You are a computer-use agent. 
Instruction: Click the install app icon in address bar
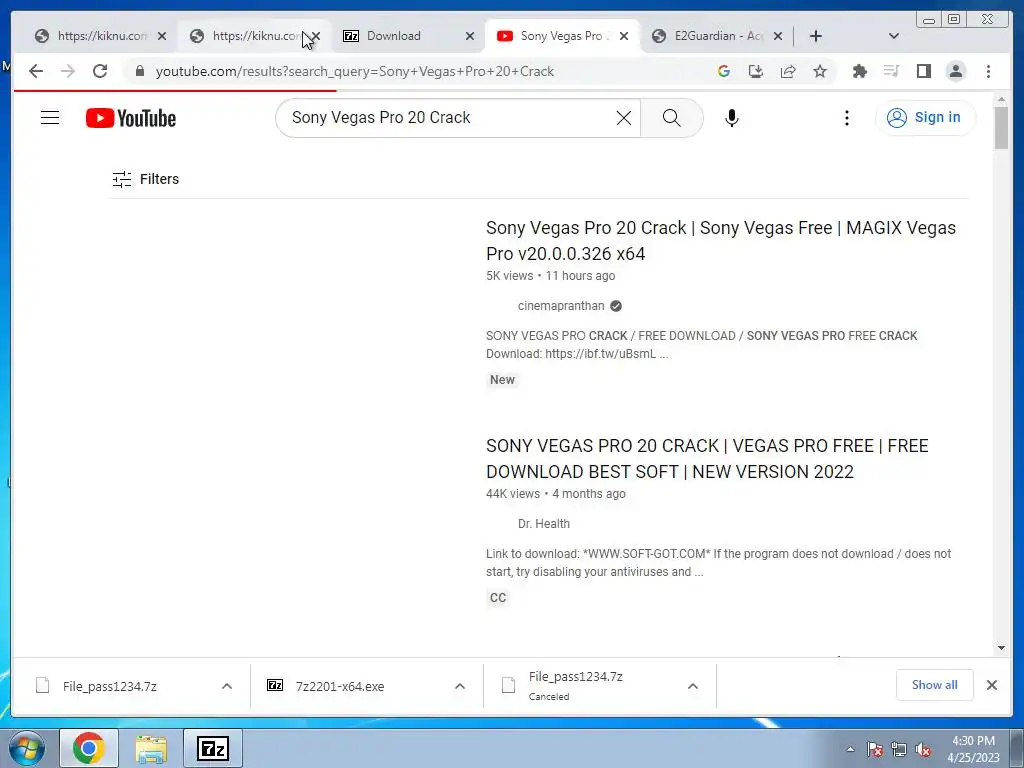point(756,71)
